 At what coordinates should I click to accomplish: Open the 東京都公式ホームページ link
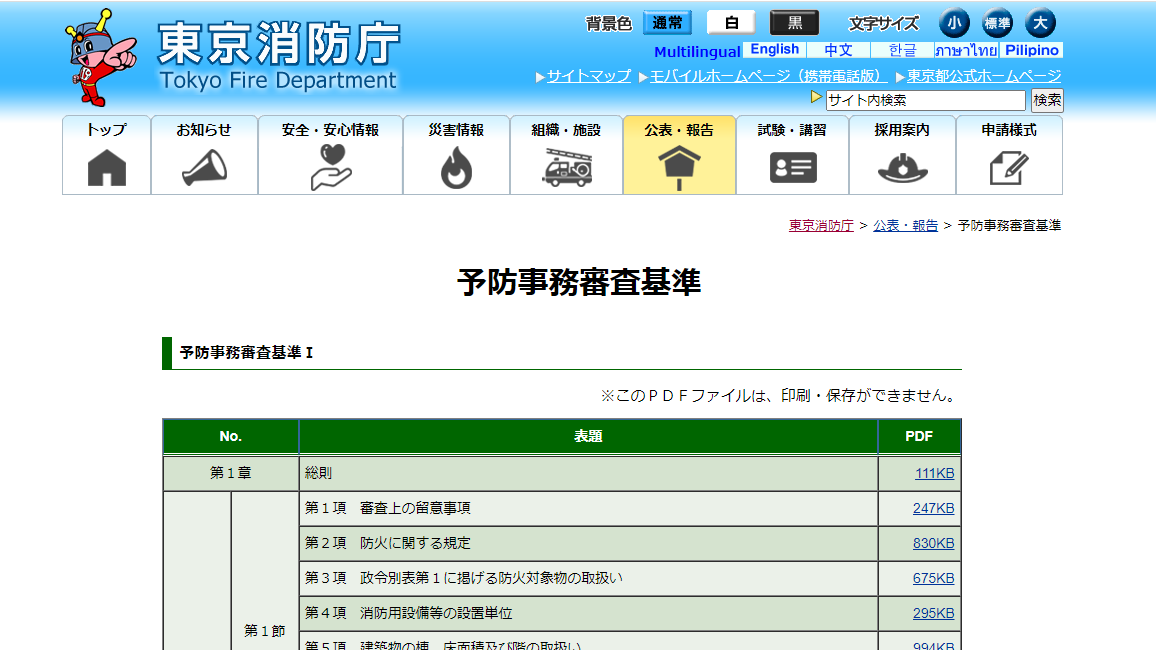983,76
